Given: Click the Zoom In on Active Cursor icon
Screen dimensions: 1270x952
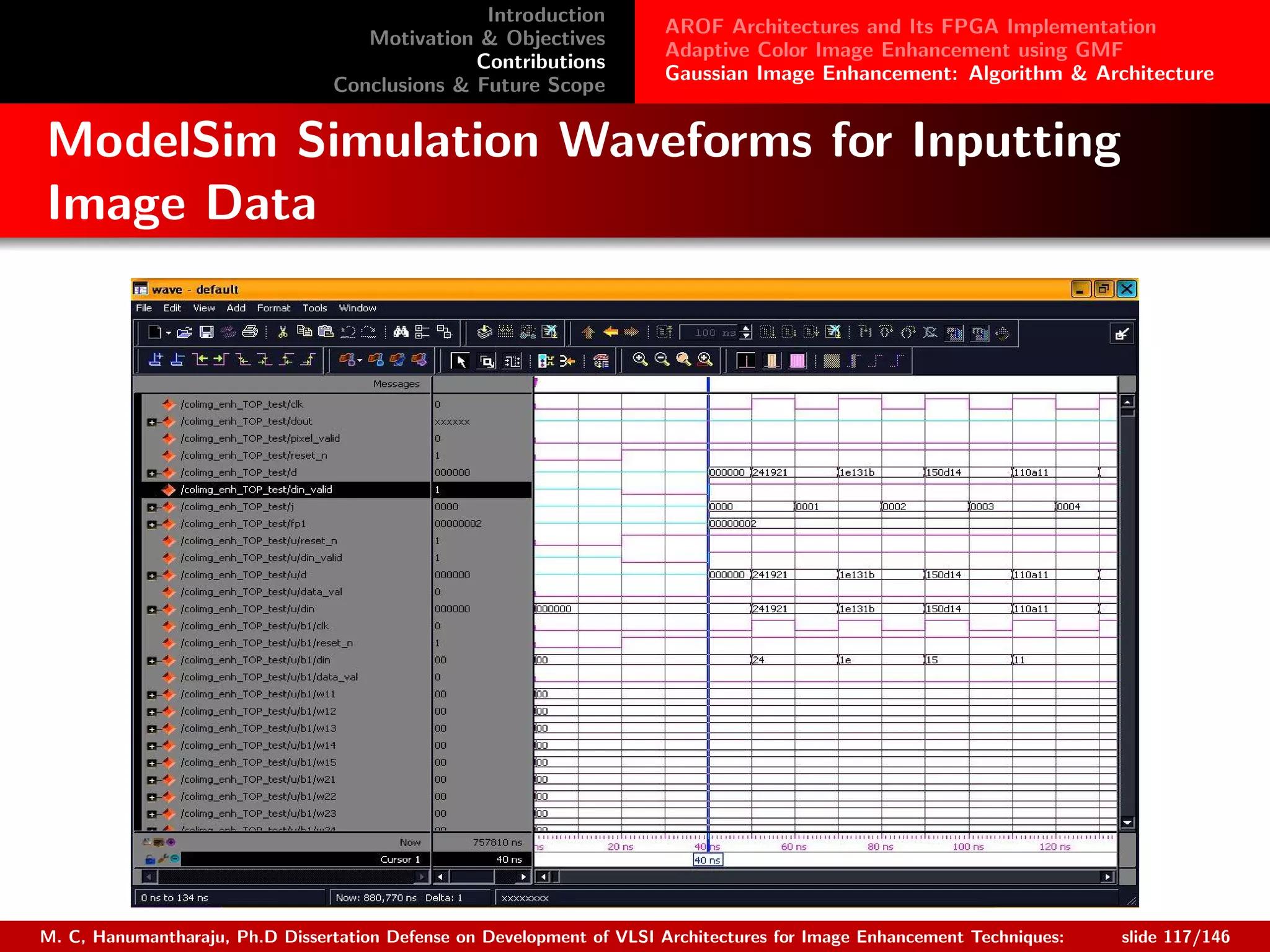Looking at the screenshot, I should tap(705, 359).
